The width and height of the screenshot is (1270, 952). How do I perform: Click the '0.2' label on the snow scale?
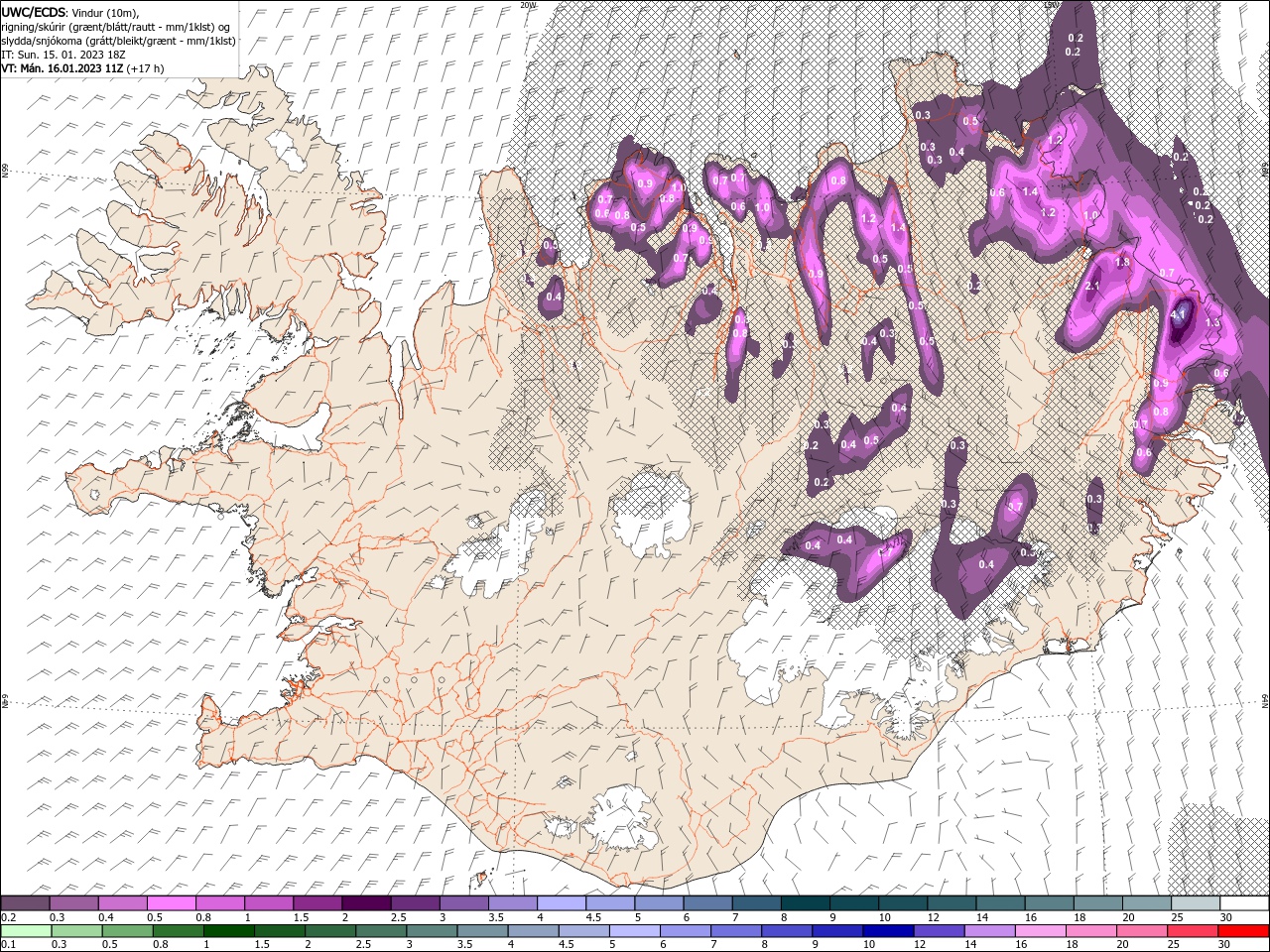click(x=8, y=917)
